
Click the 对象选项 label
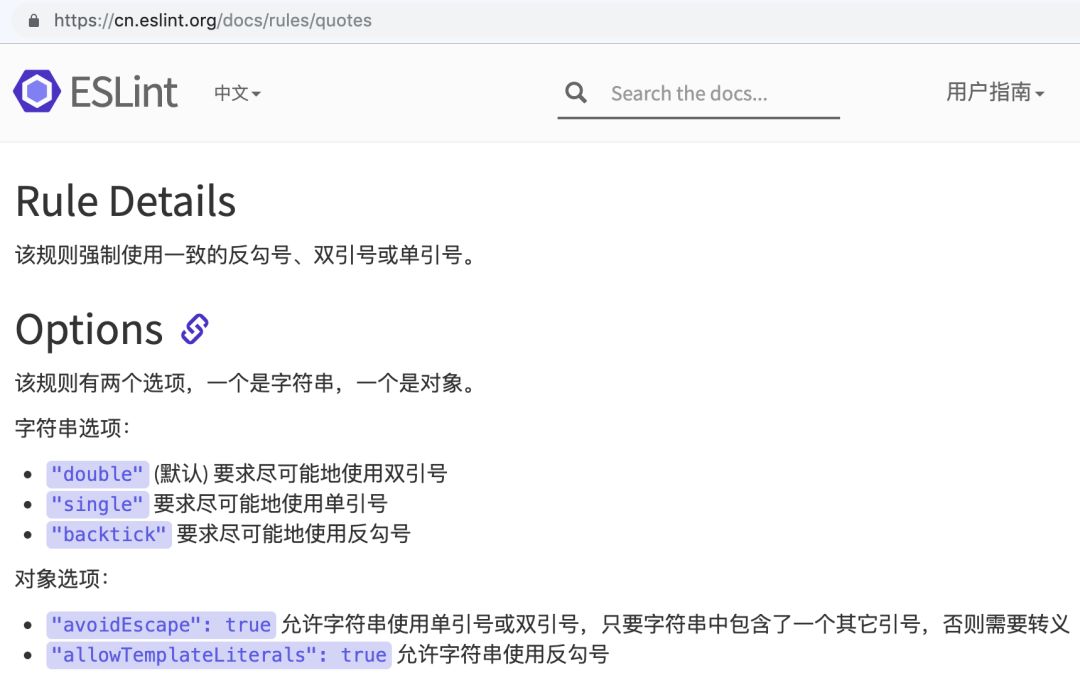pyautogui.click(x=62, y=578)
